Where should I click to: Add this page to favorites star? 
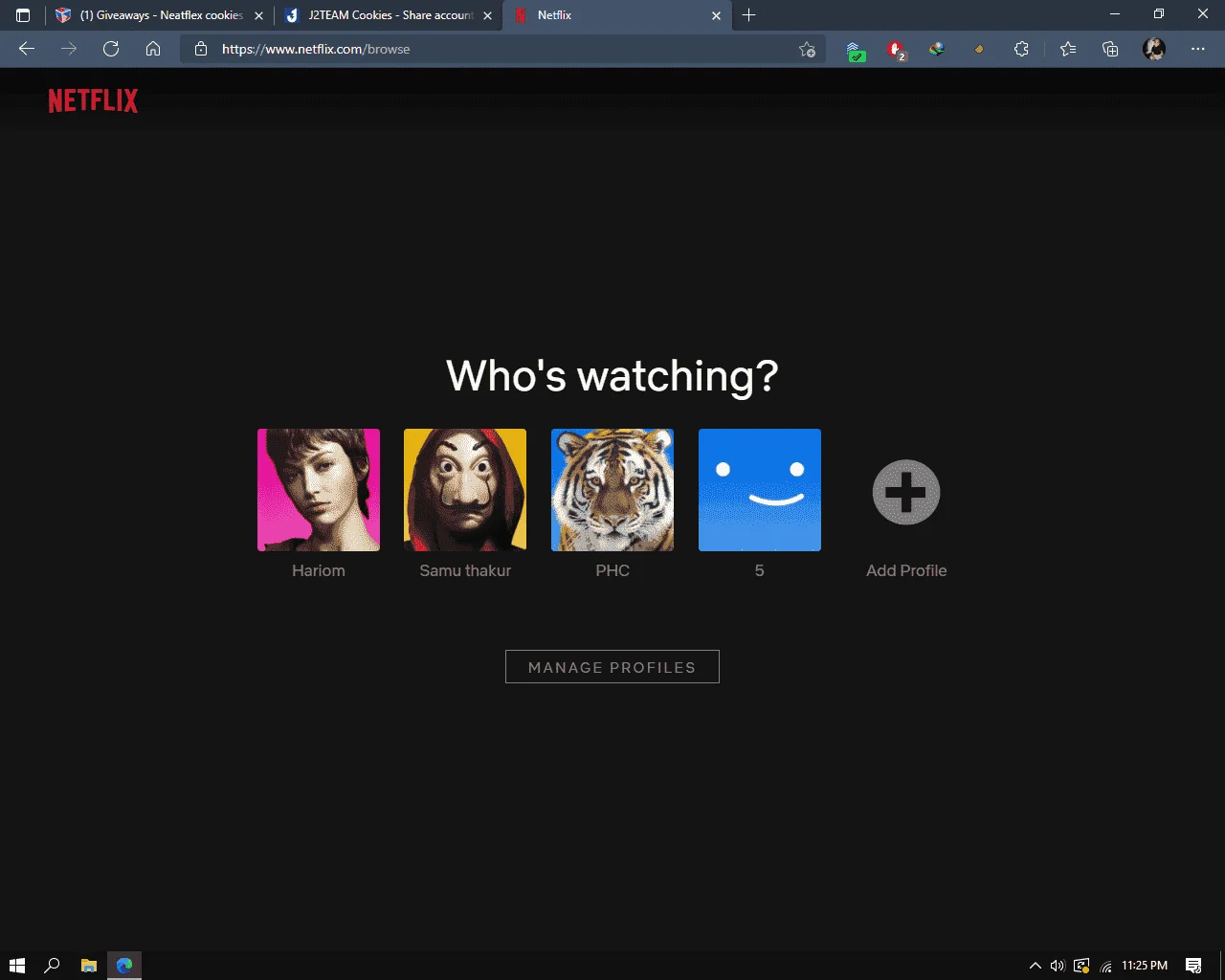(x=807, y=49)
